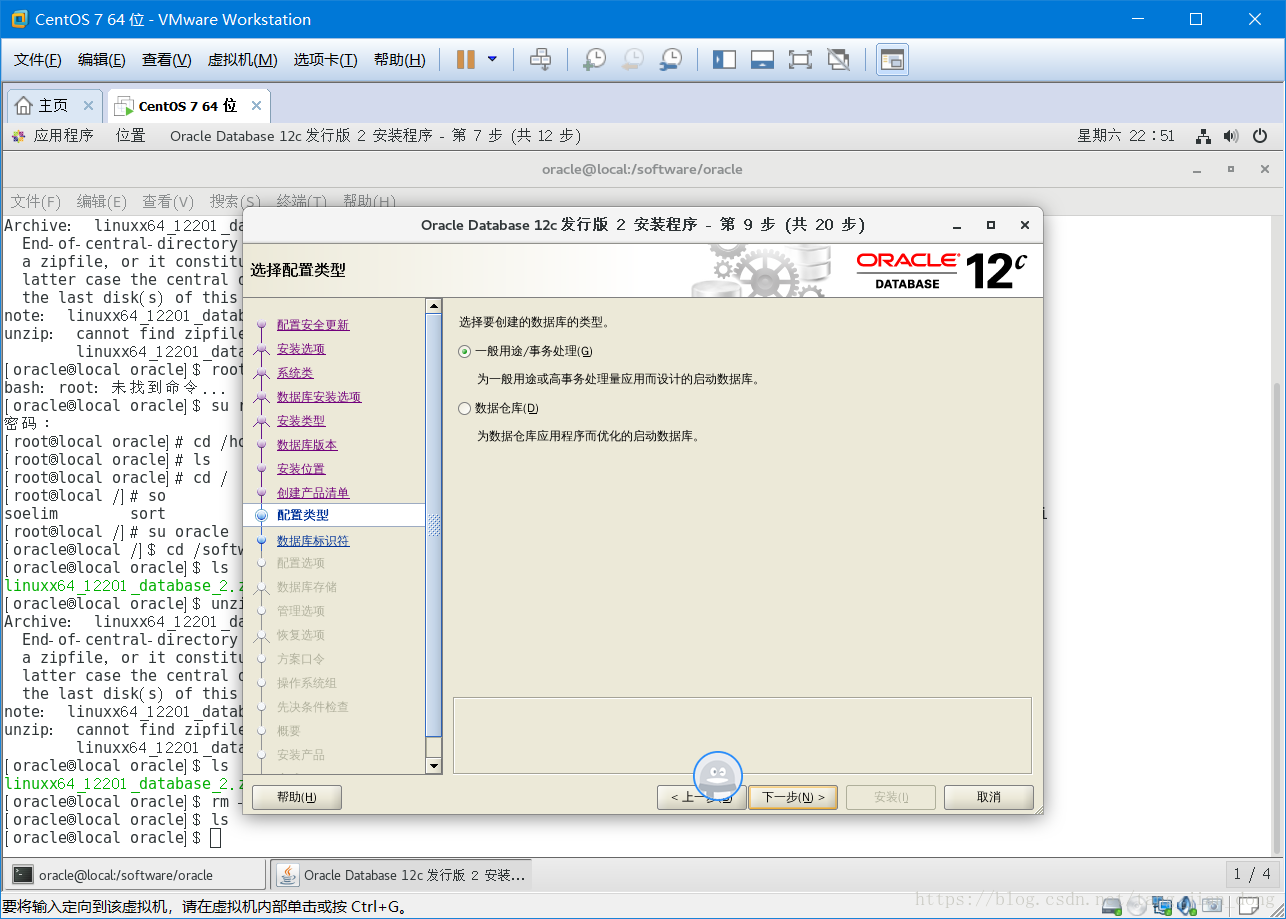Toggle the VMware library sidebar view

click(724, 60)
